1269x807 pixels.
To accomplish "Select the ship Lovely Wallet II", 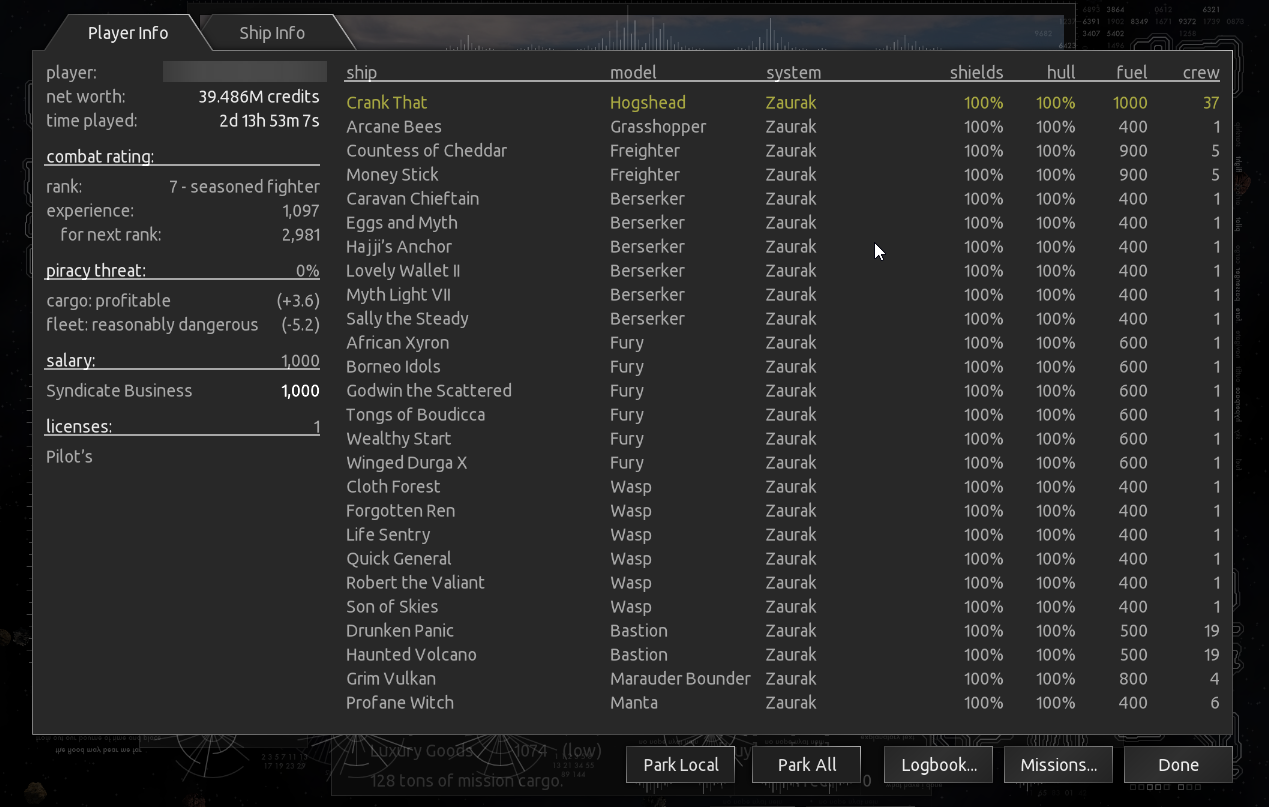I will click(783, 271).
